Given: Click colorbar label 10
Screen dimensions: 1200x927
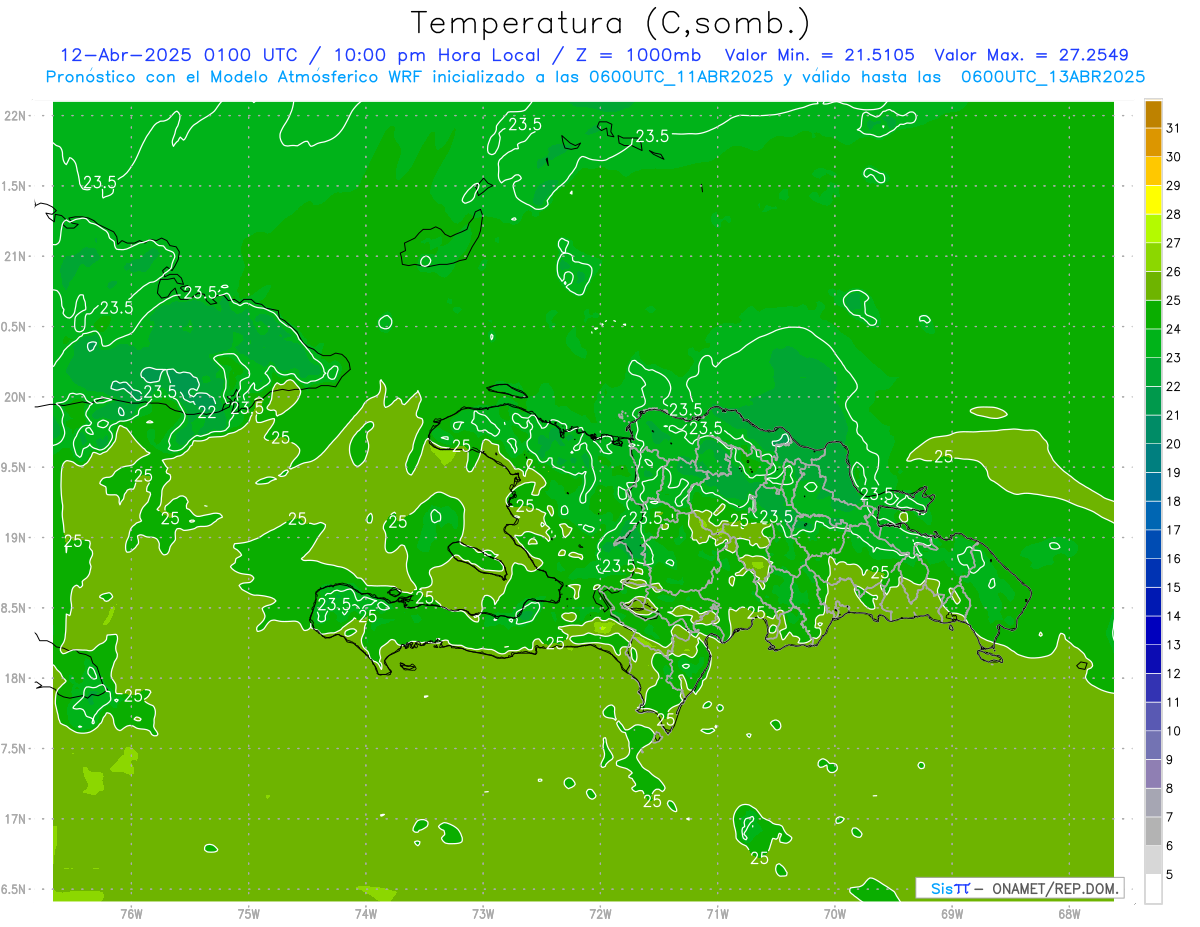Looking at the screenshot, I should [1174, 731].
